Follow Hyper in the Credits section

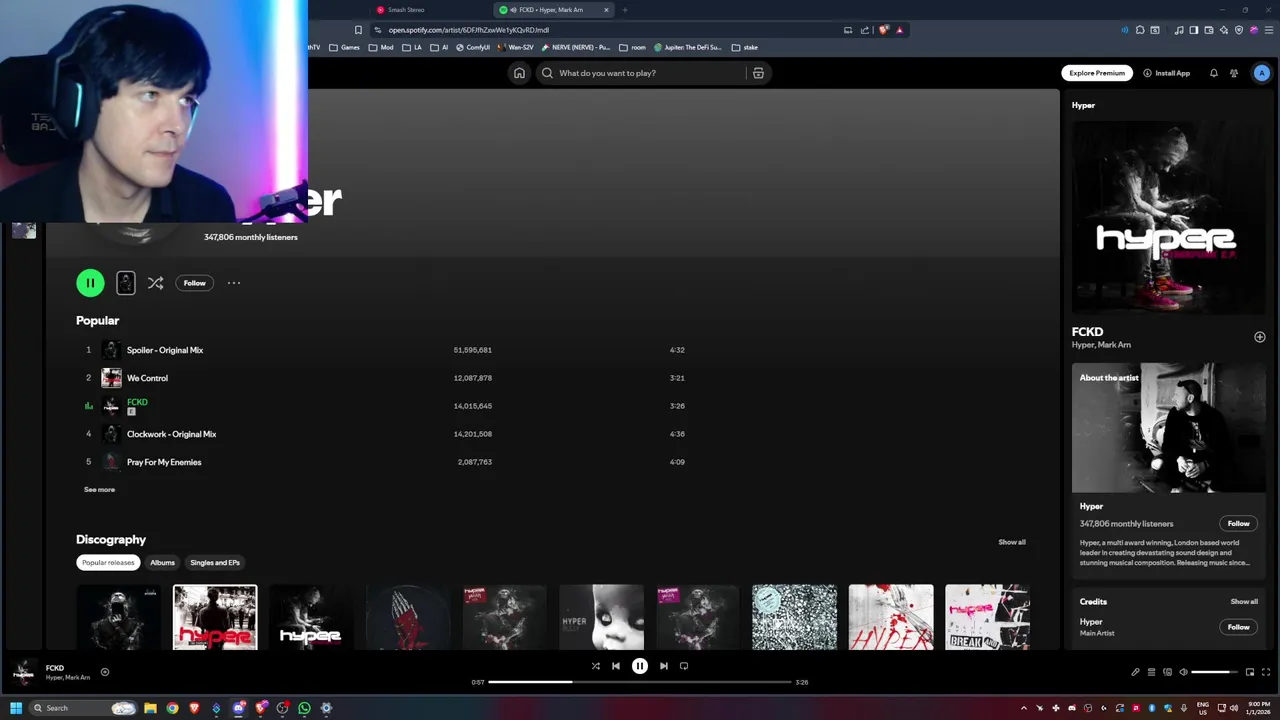tap(1239, 627)
